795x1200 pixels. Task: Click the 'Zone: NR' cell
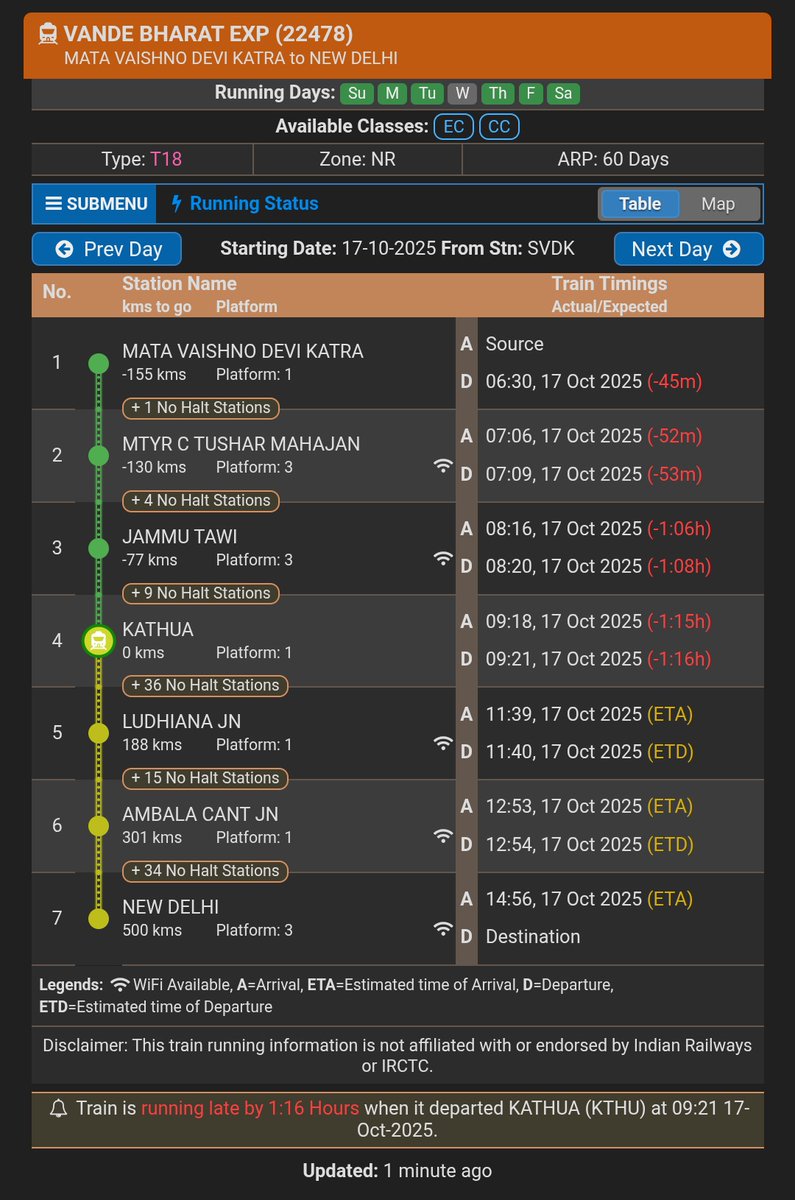pos(357,159)
